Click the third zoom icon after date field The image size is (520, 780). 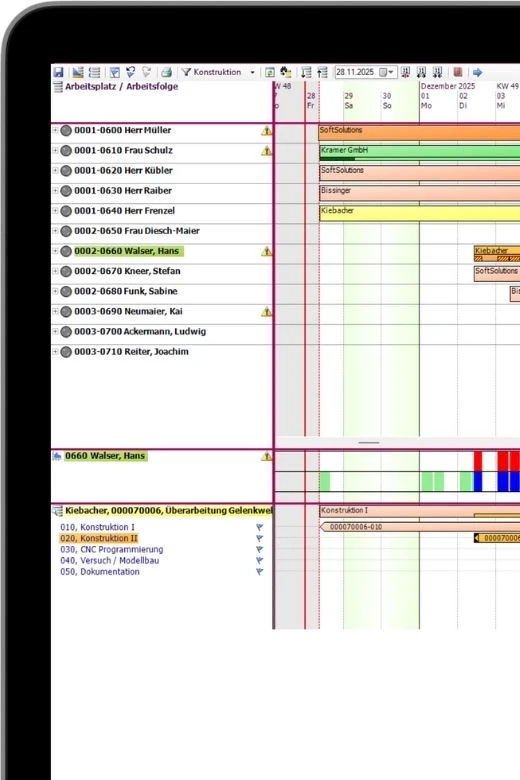pyautogui.click(x=437, y=72)
